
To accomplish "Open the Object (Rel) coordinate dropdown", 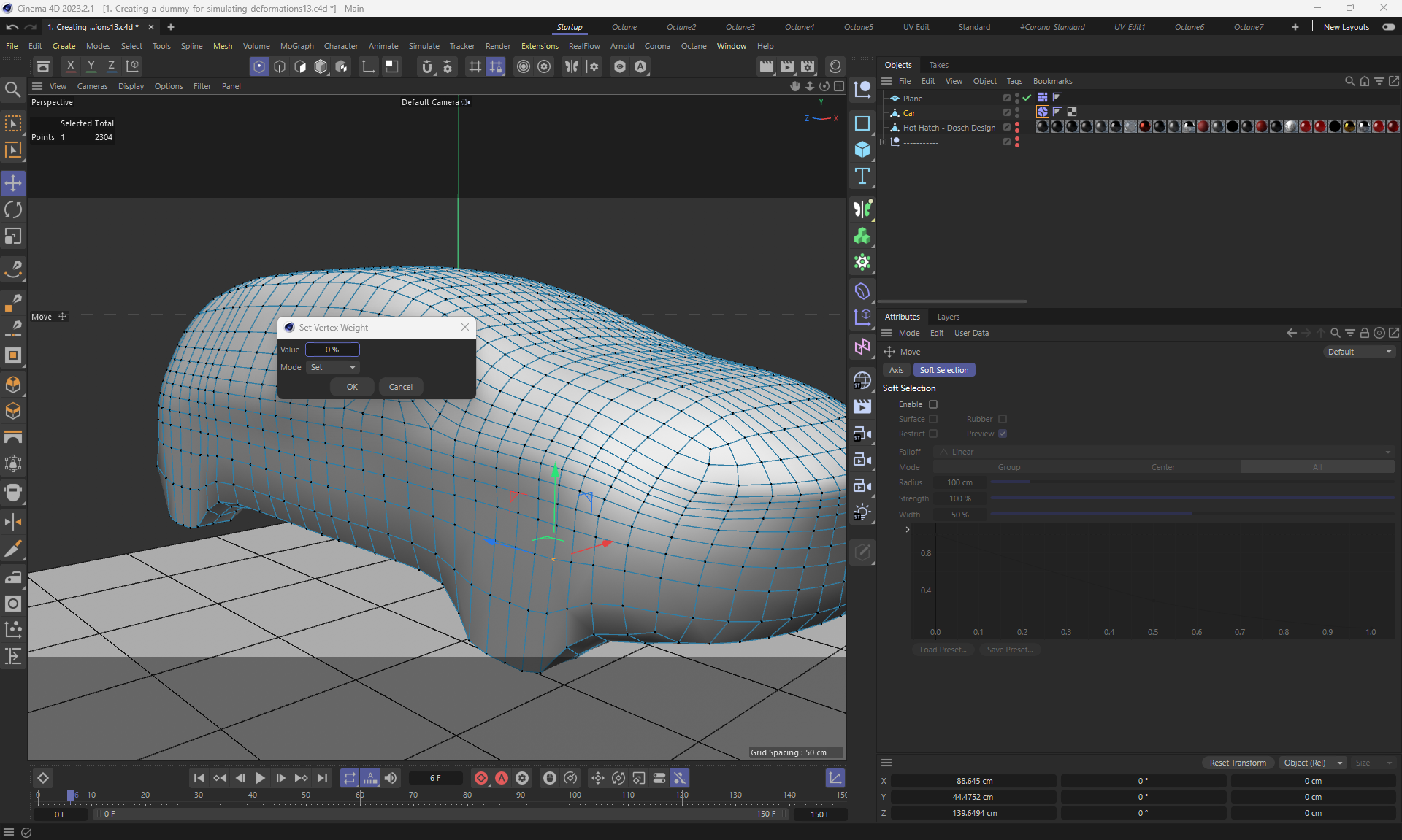I will 1313,763.
